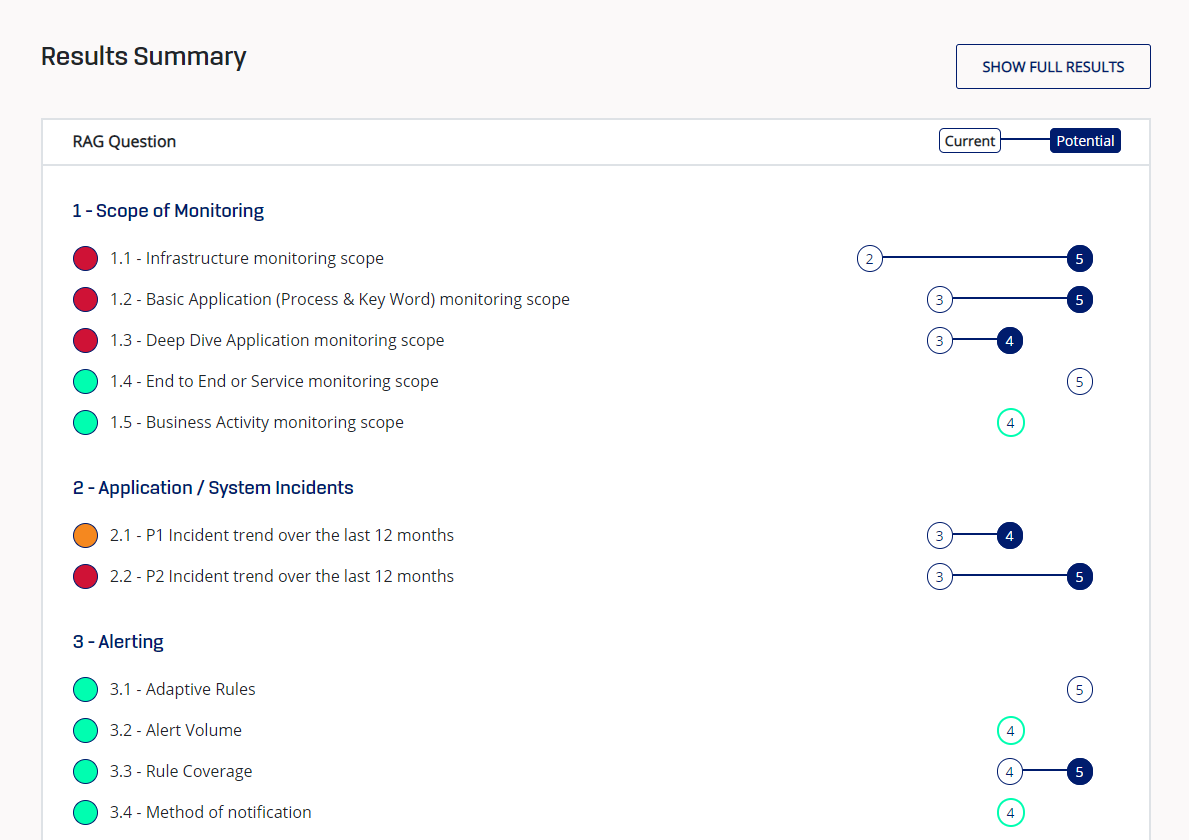
Task: Click the current score 3 circle for row 1.2
Action: coord(940,299)
